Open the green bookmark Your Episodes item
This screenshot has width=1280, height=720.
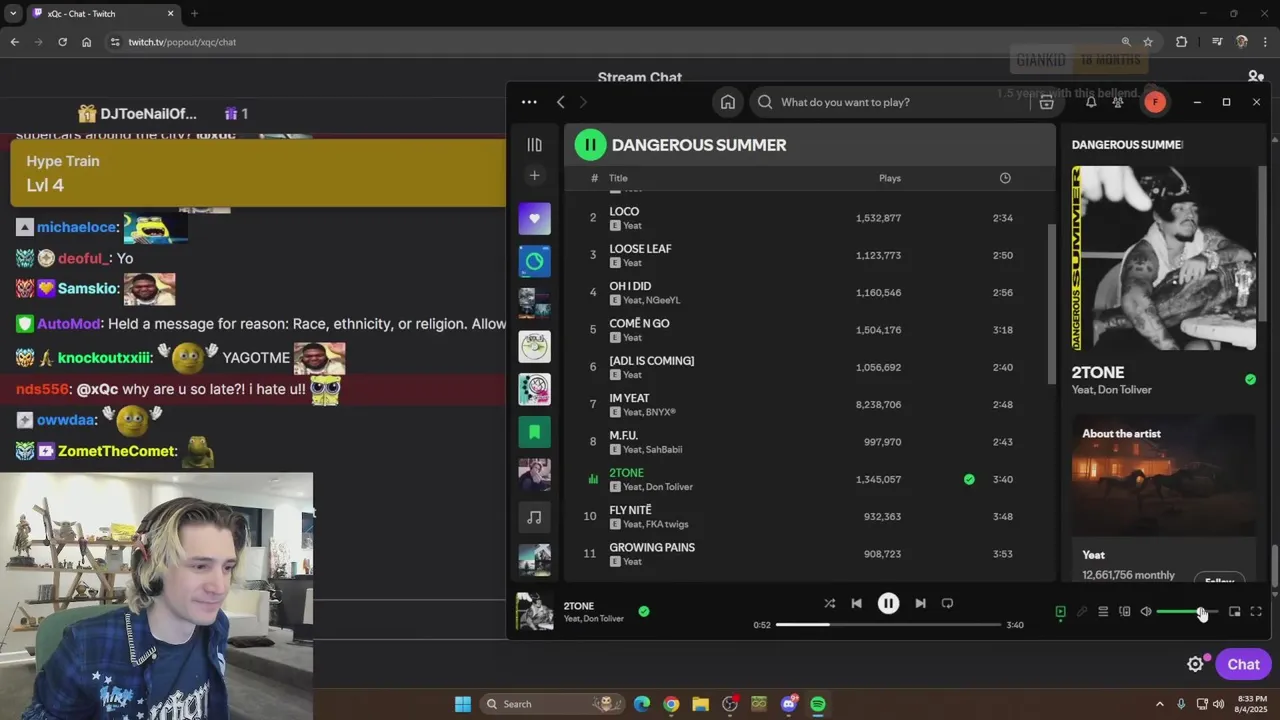tap(534, 432)
